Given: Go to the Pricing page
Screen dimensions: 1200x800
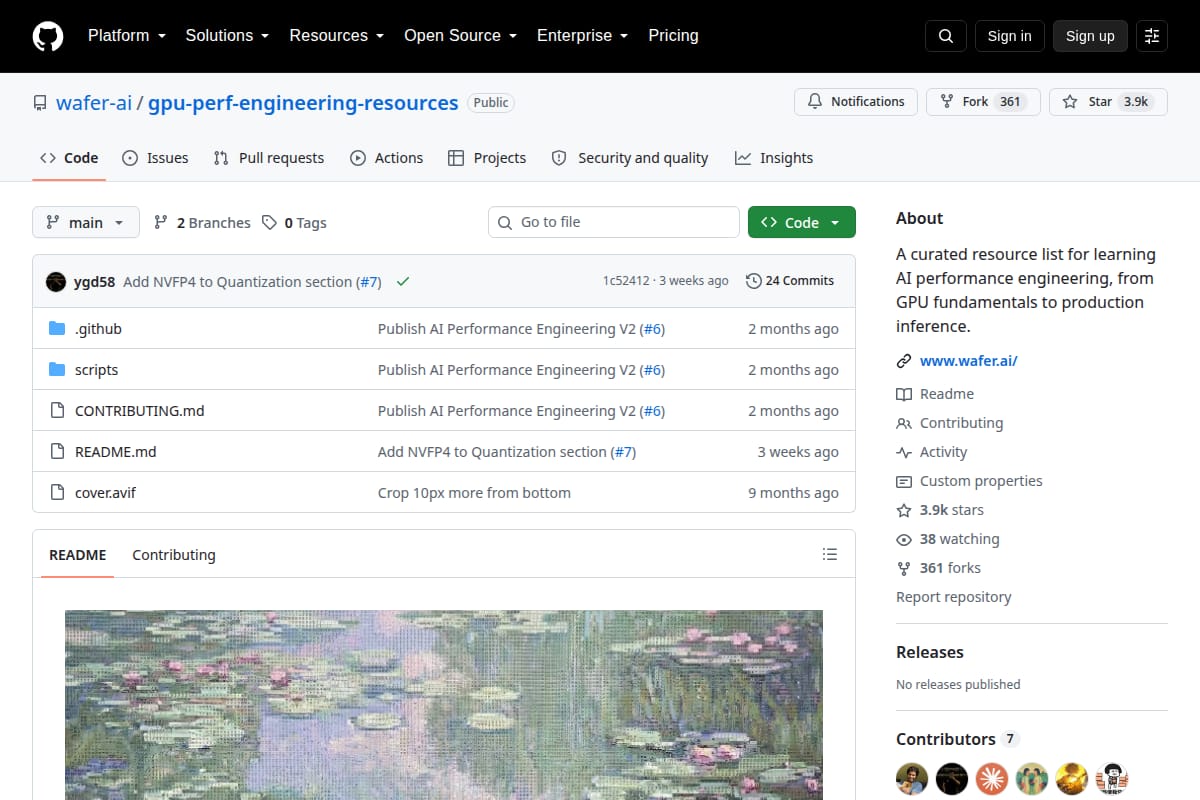Looking at the screenshot, I should [673, 36].
